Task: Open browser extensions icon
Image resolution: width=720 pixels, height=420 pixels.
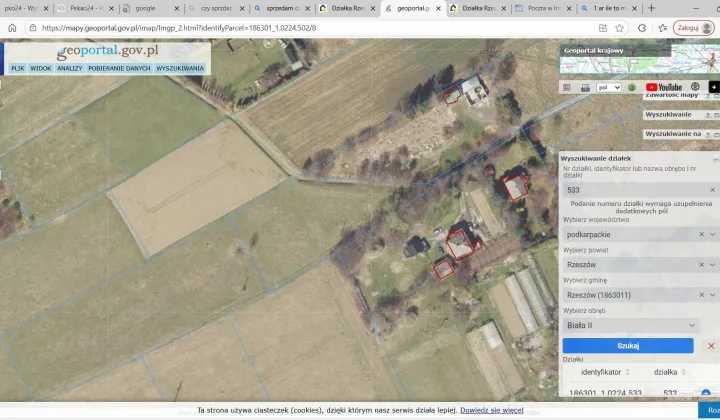Action: [x=642, y=28]
